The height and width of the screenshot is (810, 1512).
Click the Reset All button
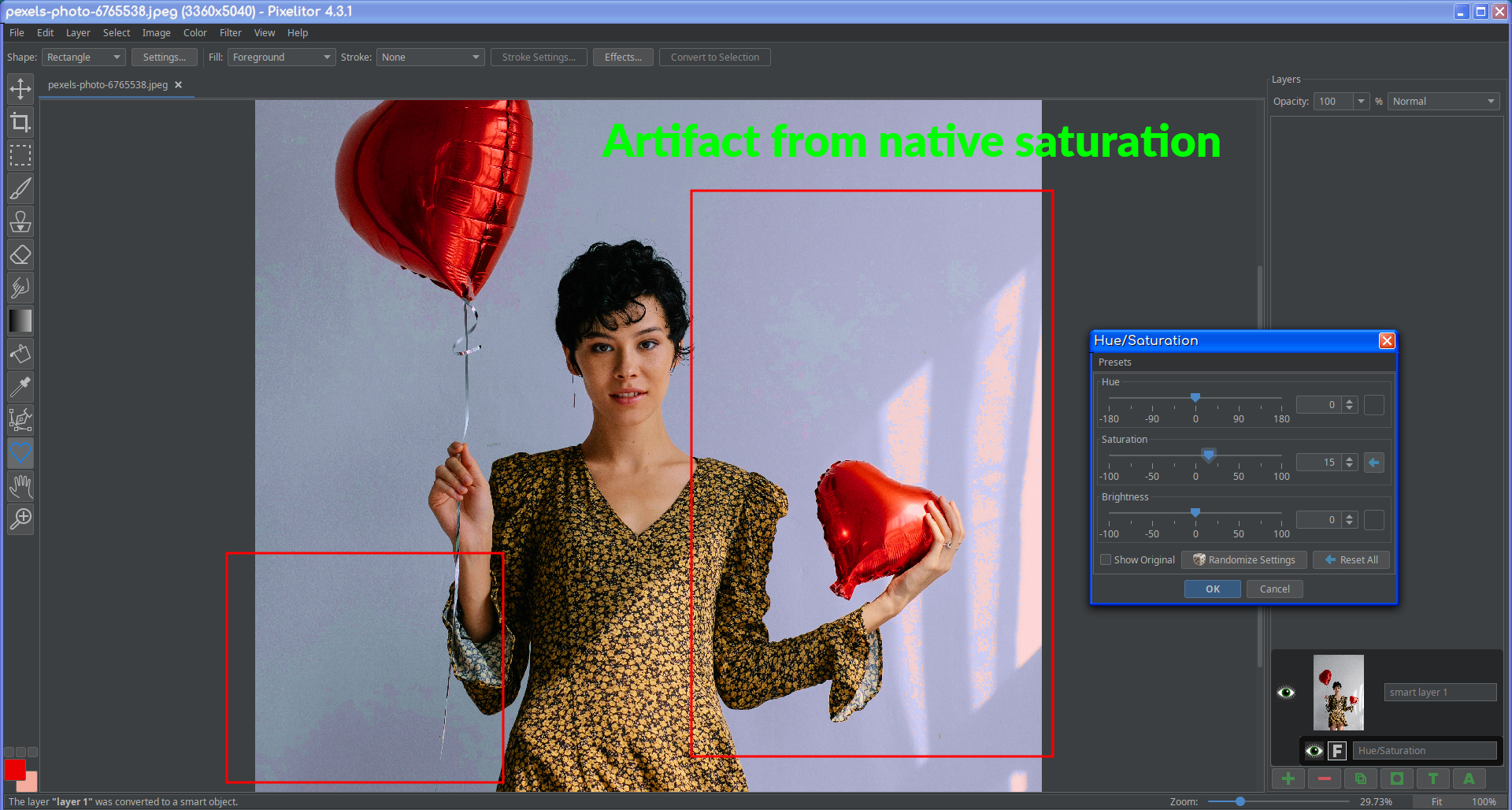1351,560
